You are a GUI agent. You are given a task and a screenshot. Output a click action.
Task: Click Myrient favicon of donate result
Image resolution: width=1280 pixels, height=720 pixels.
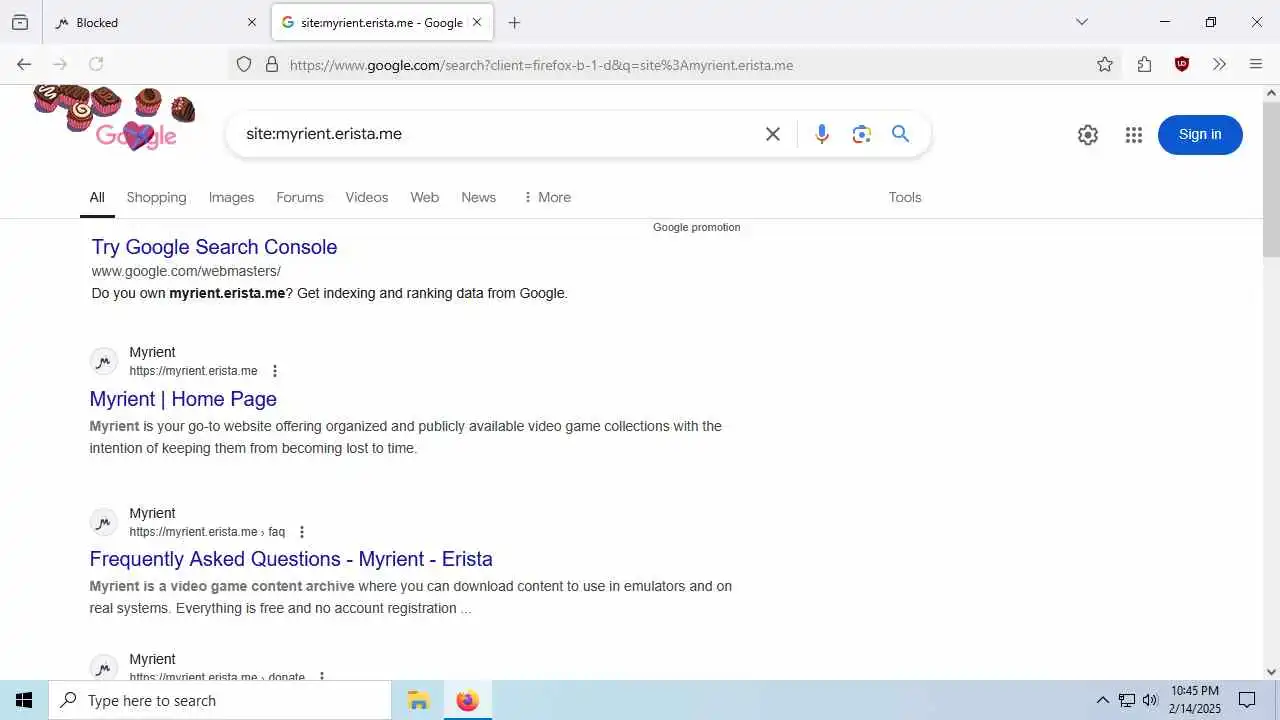pyautogui.click(x=104, y=667)
